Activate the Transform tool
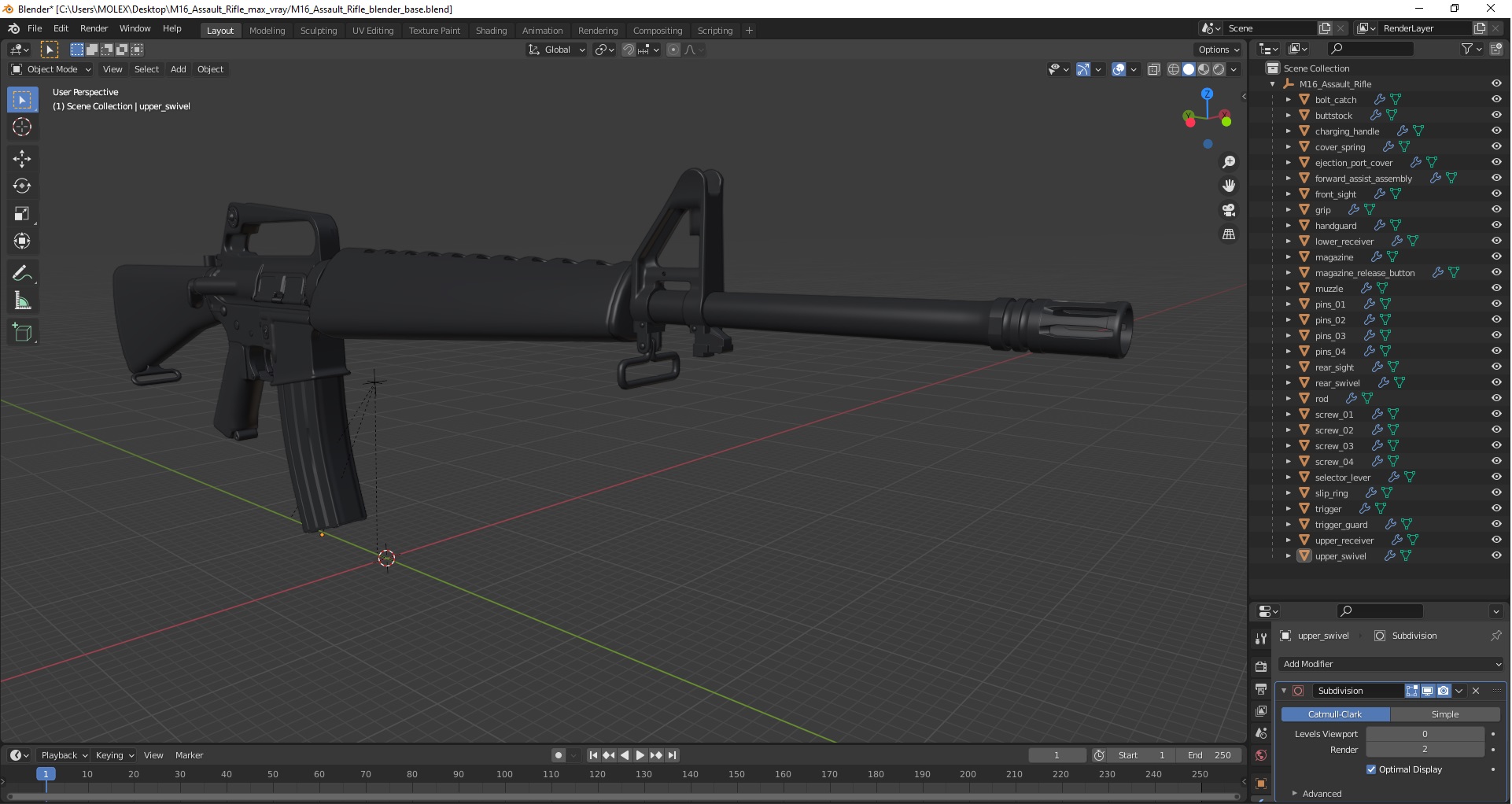The image size is (1512, 804). click(x=22, y=242)
